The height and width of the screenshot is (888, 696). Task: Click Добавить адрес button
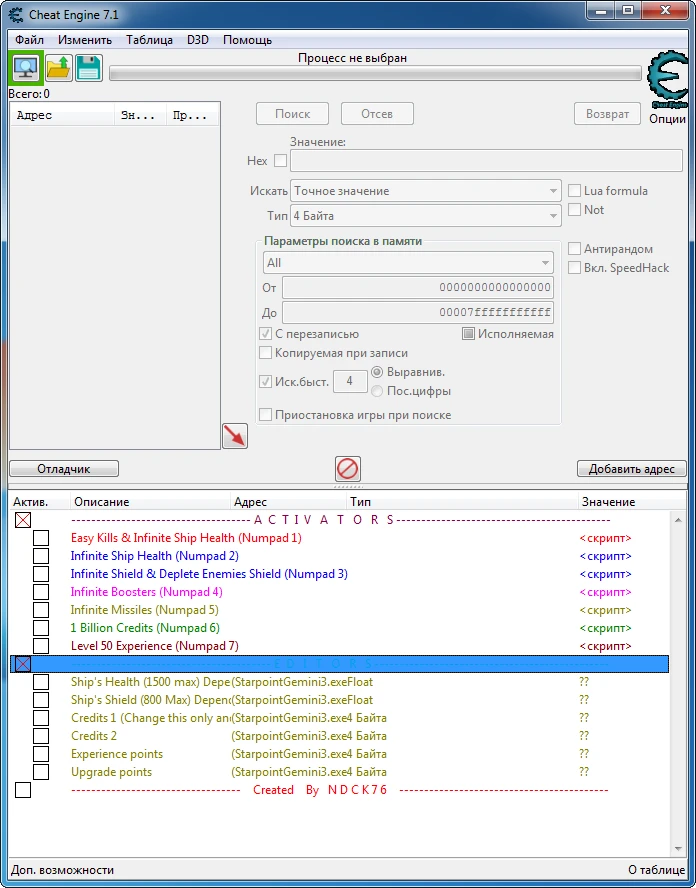[631, 469]
